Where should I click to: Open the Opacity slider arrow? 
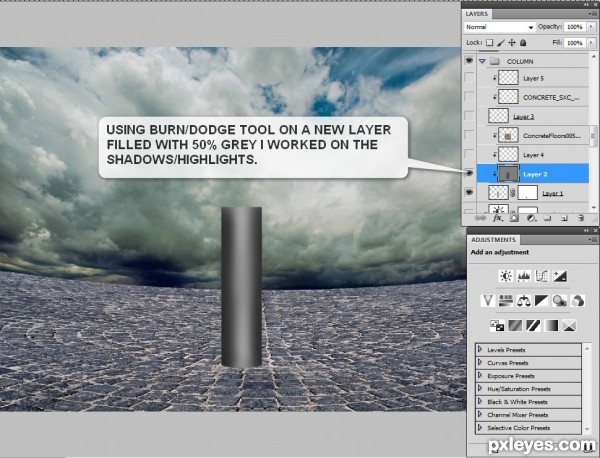pos(592,27)
